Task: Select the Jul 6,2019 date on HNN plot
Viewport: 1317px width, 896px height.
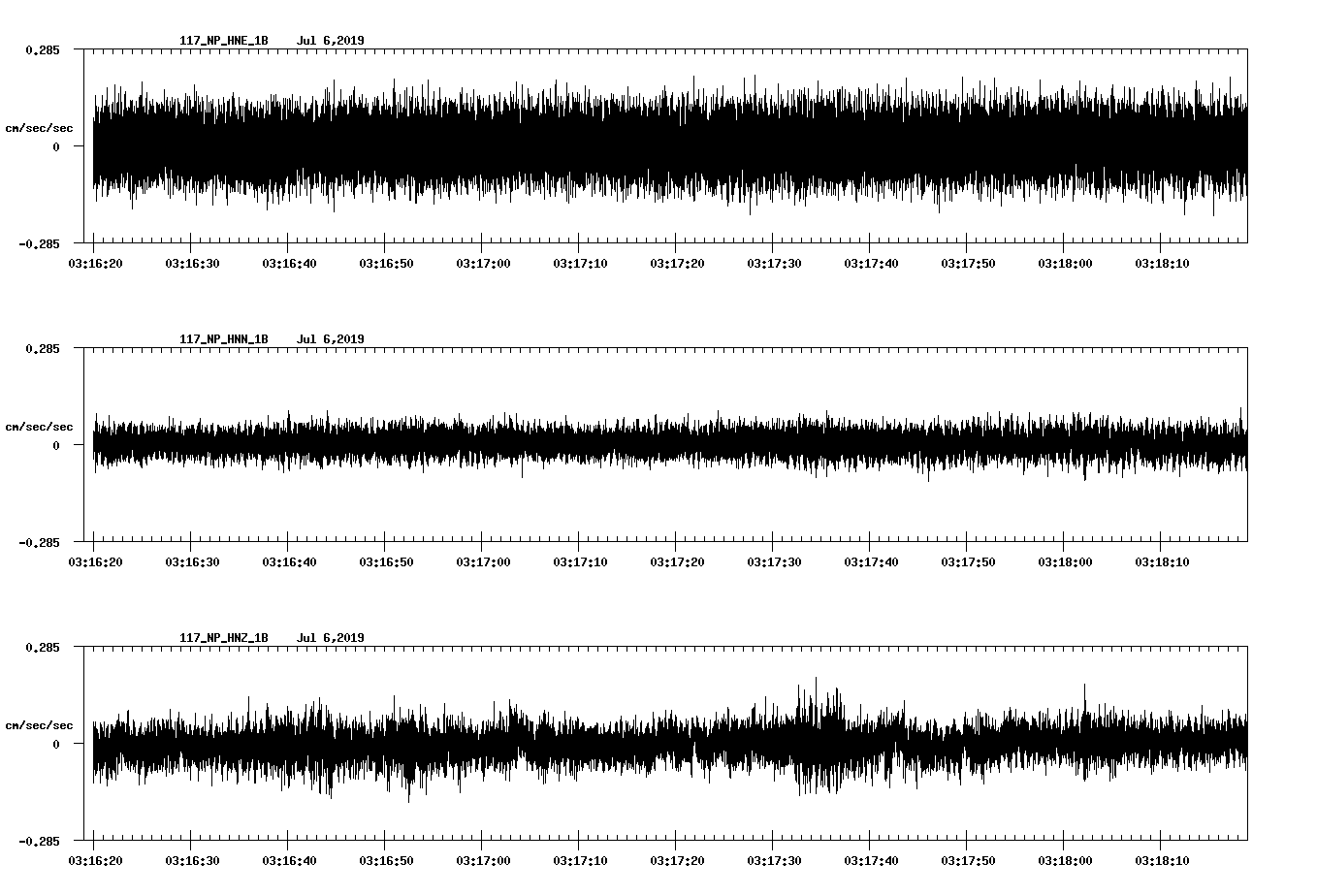Action: pyautogui.click(x=331, y=339)
